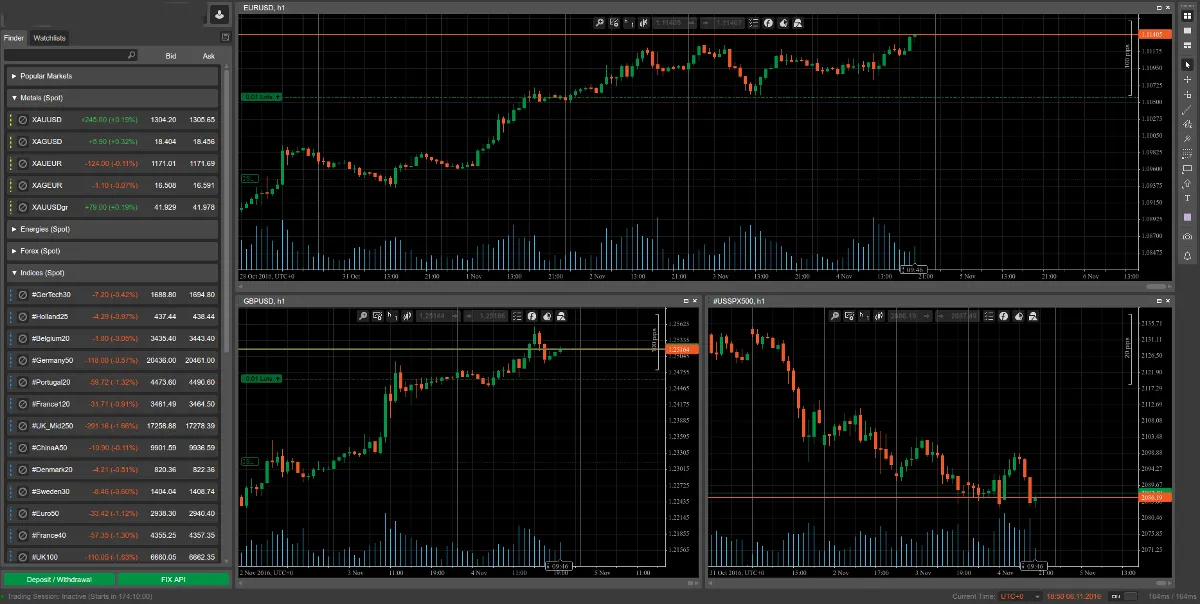Click the #France120 row
This screenshot has width=1200, height=604.
coord(112,404)
